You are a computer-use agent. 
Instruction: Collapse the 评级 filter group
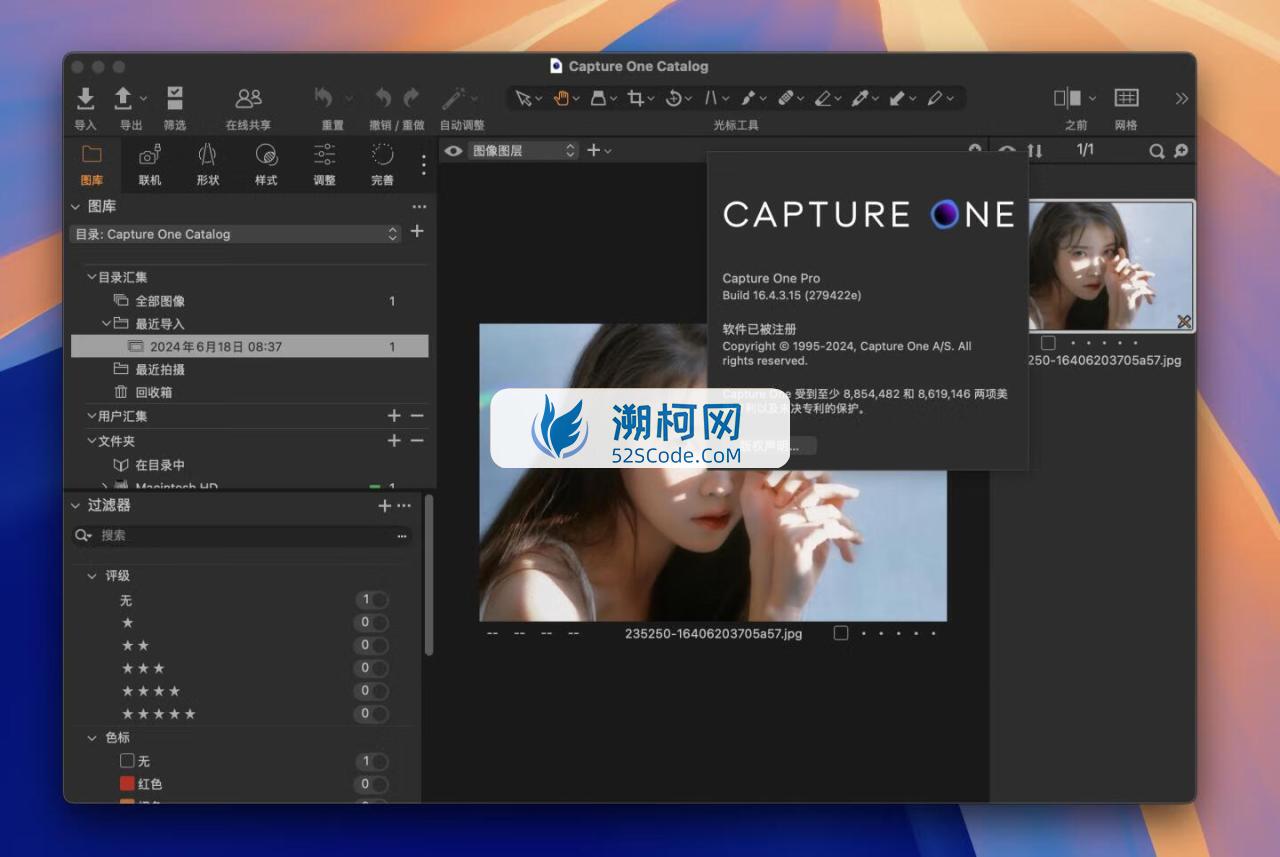[x=92, y=576]
